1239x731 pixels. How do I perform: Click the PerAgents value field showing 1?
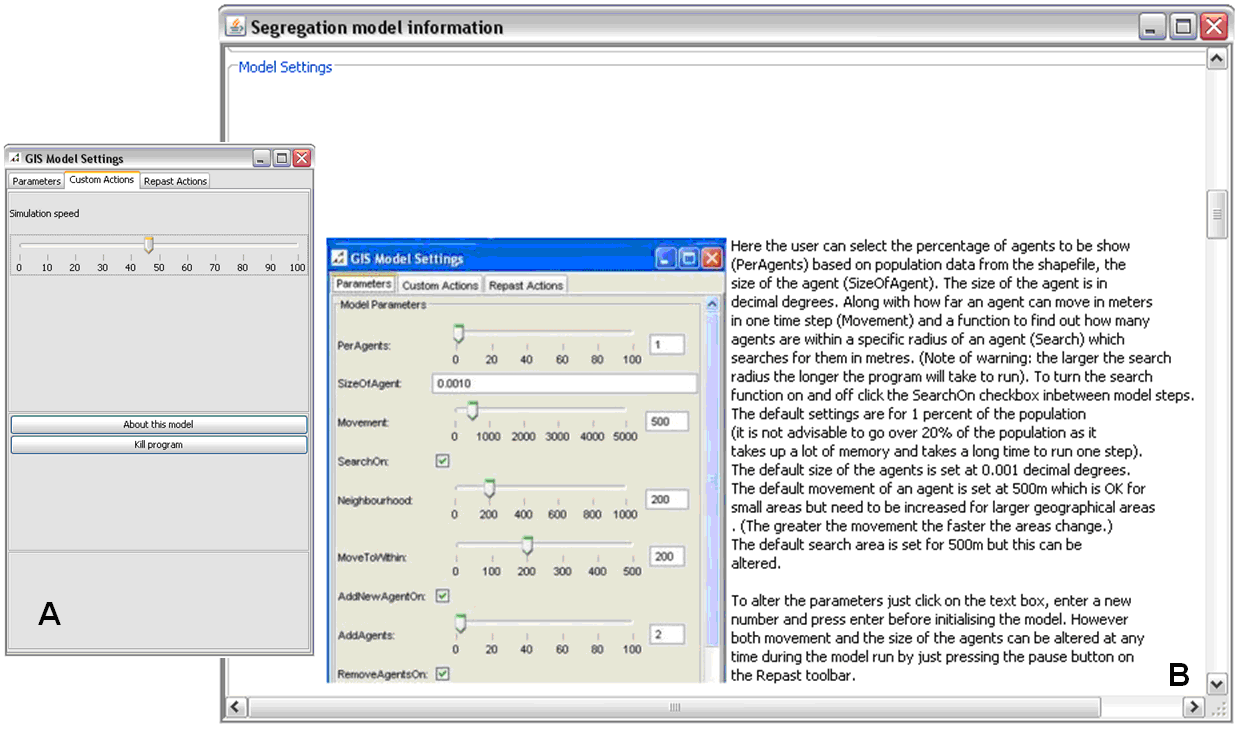click(666, 344)
